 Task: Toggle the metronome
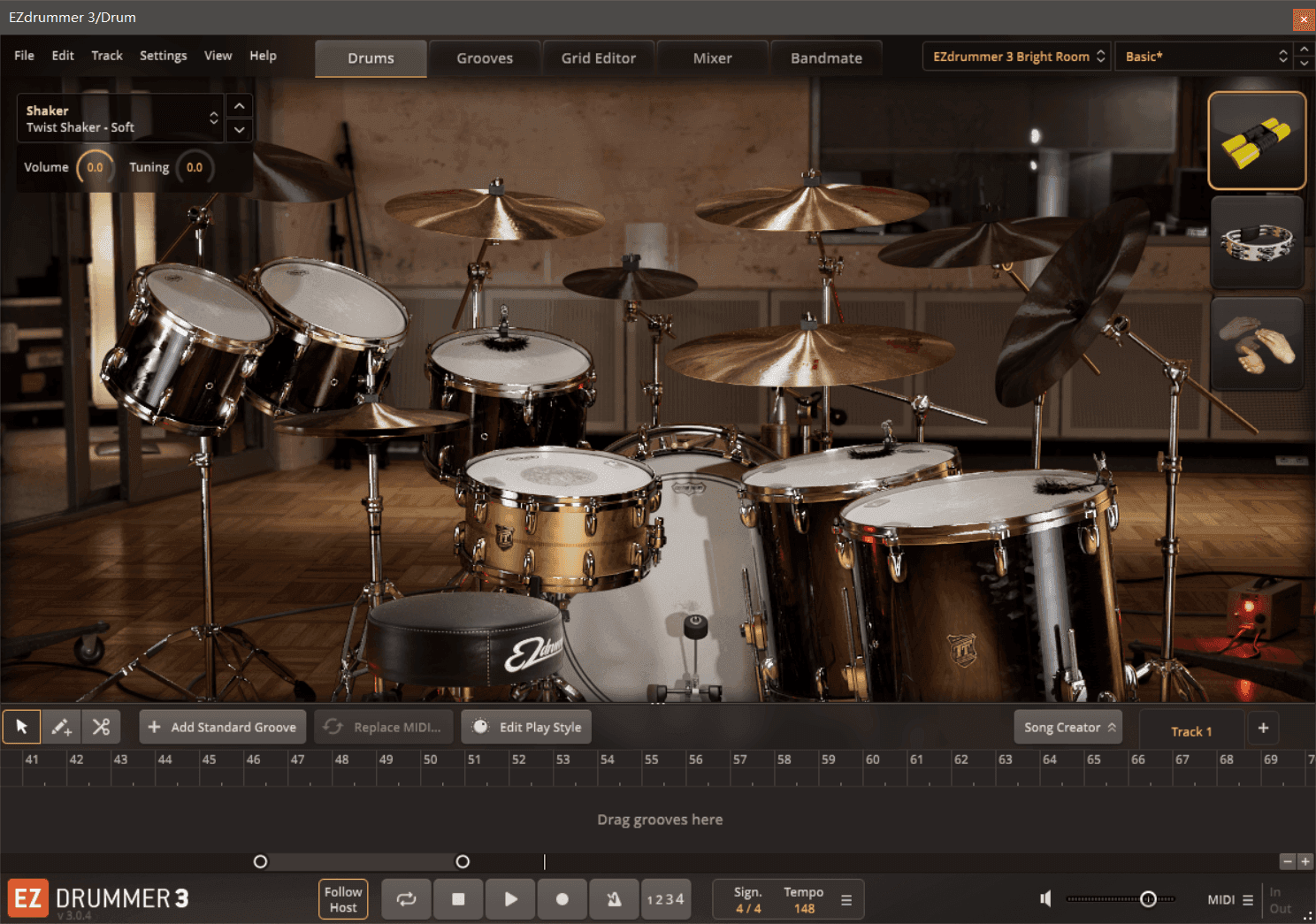point(614,899)
